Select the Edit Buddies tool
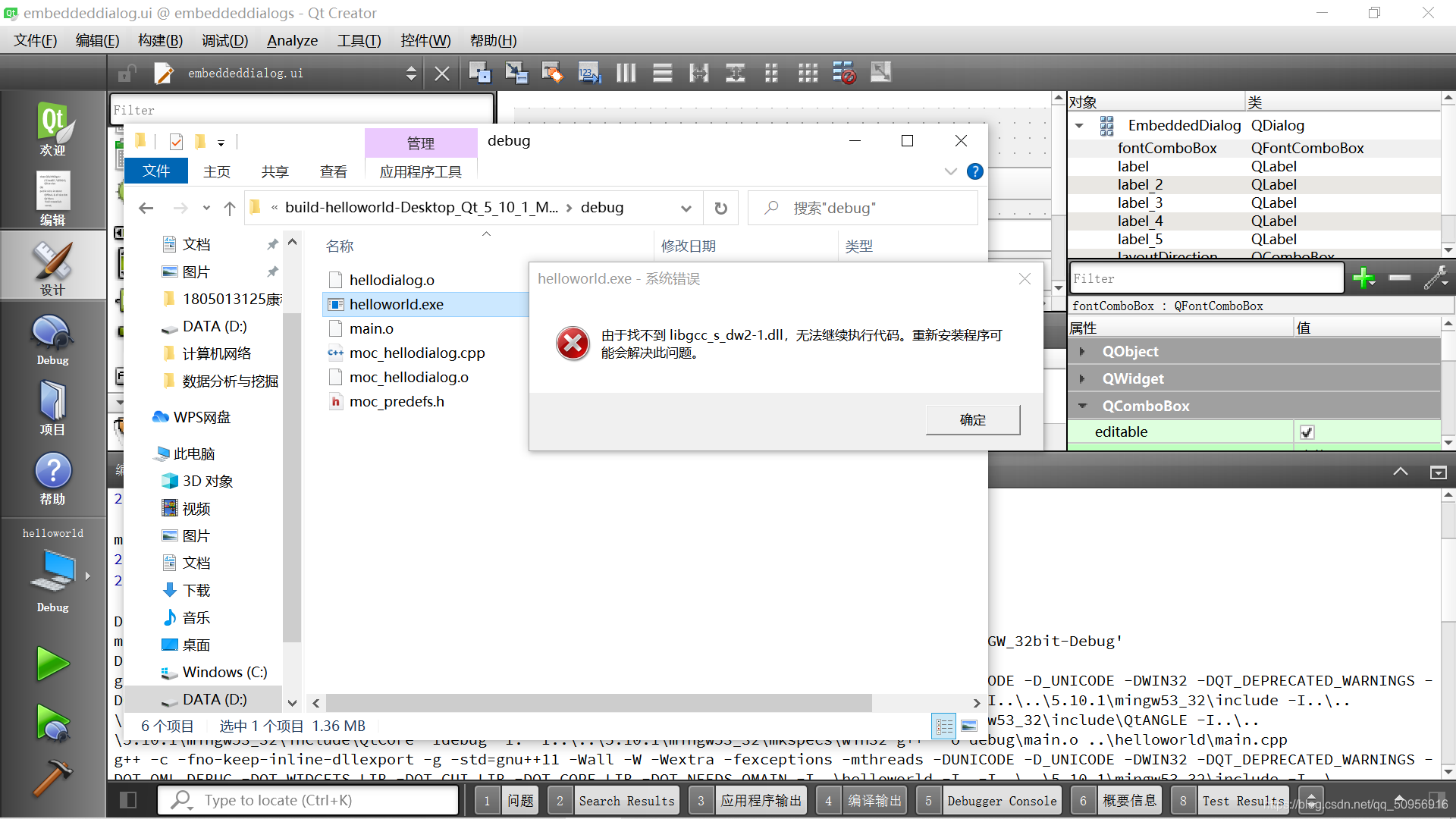This screenshot has height=819, width=1456. click(553, 73)
